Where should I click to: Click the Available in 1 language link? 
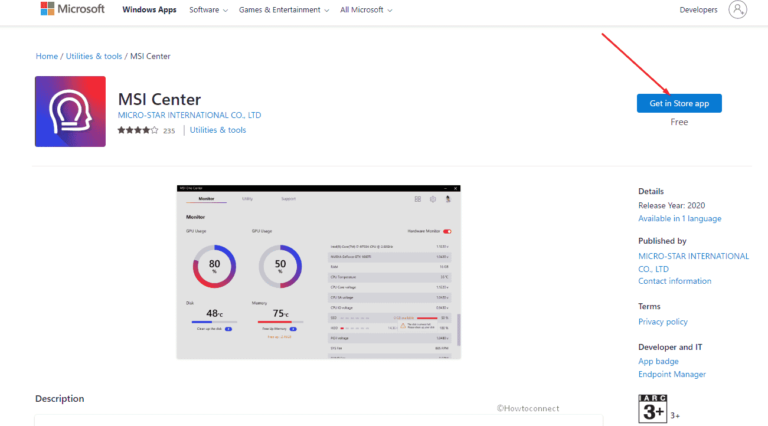[x=679, y=218]
